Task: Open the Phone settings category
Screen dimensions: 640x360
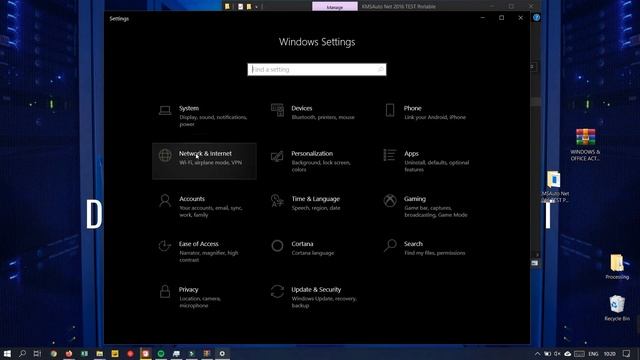Action: (x=429, y=116)
